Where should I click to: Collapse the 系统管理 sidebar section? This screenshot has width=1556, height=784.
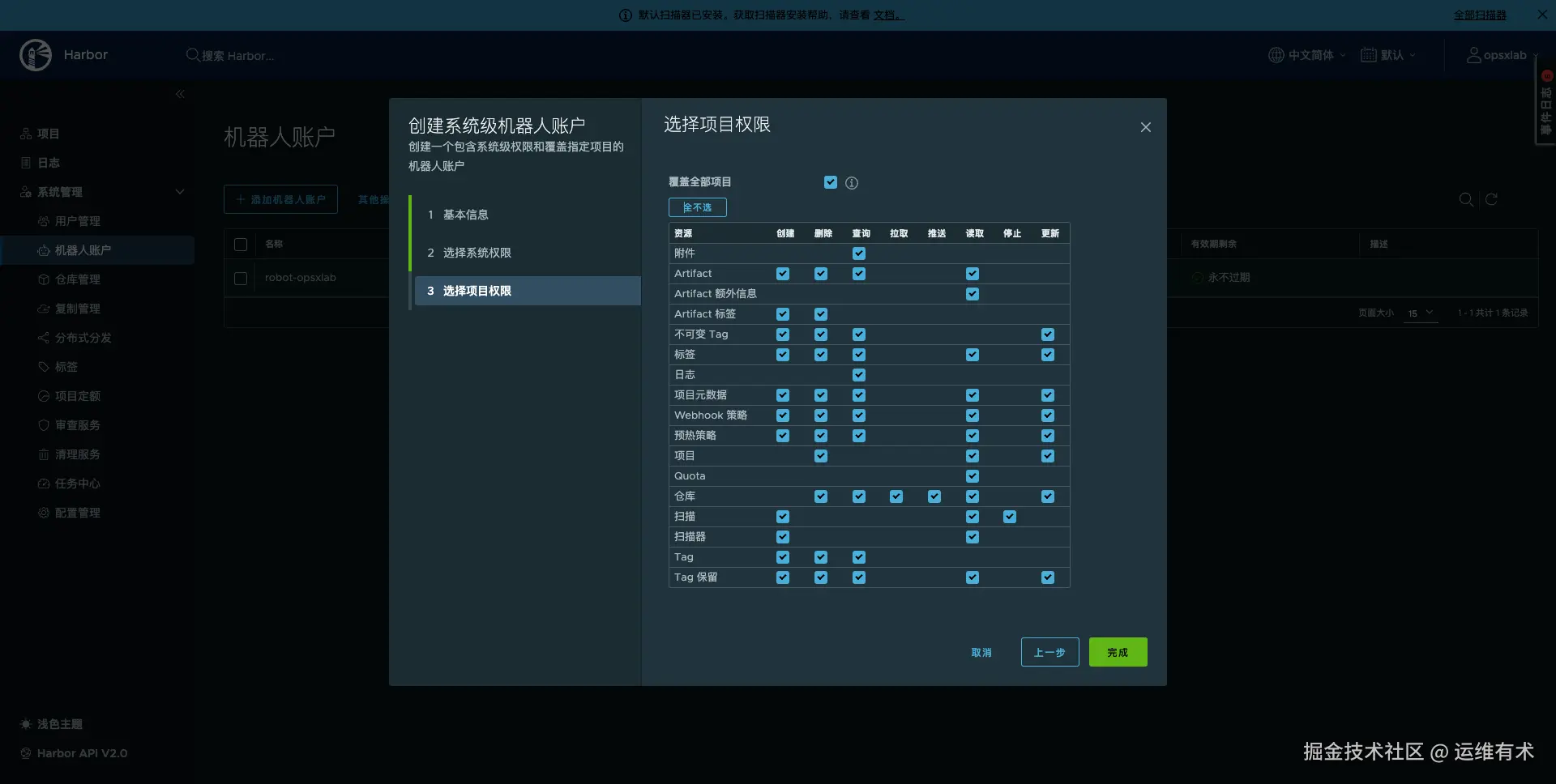pyautogui.click(x=179, y=192)
